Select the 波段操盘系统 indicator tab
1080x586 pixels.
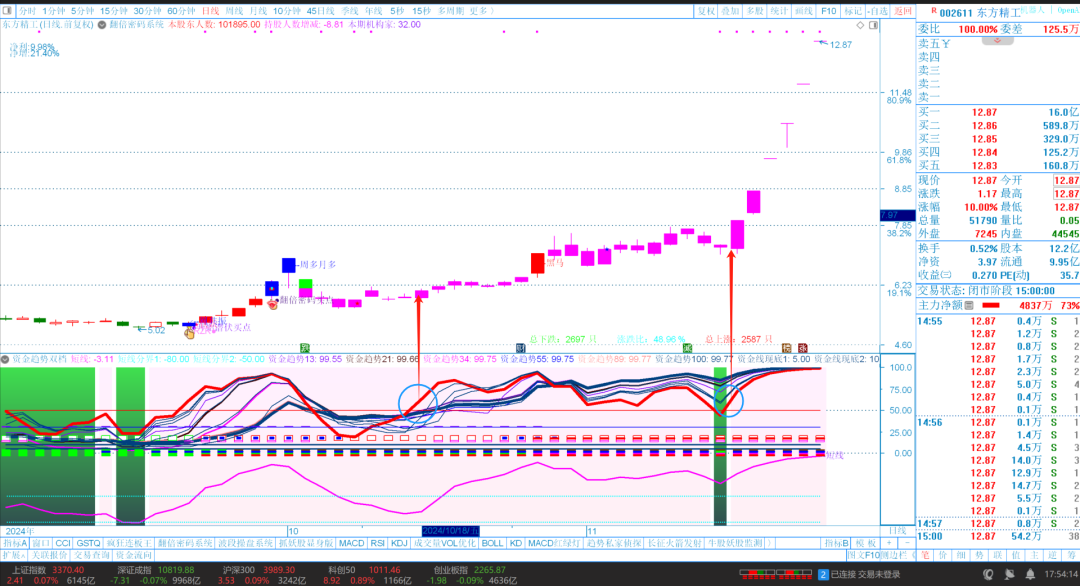pos(246,543)
